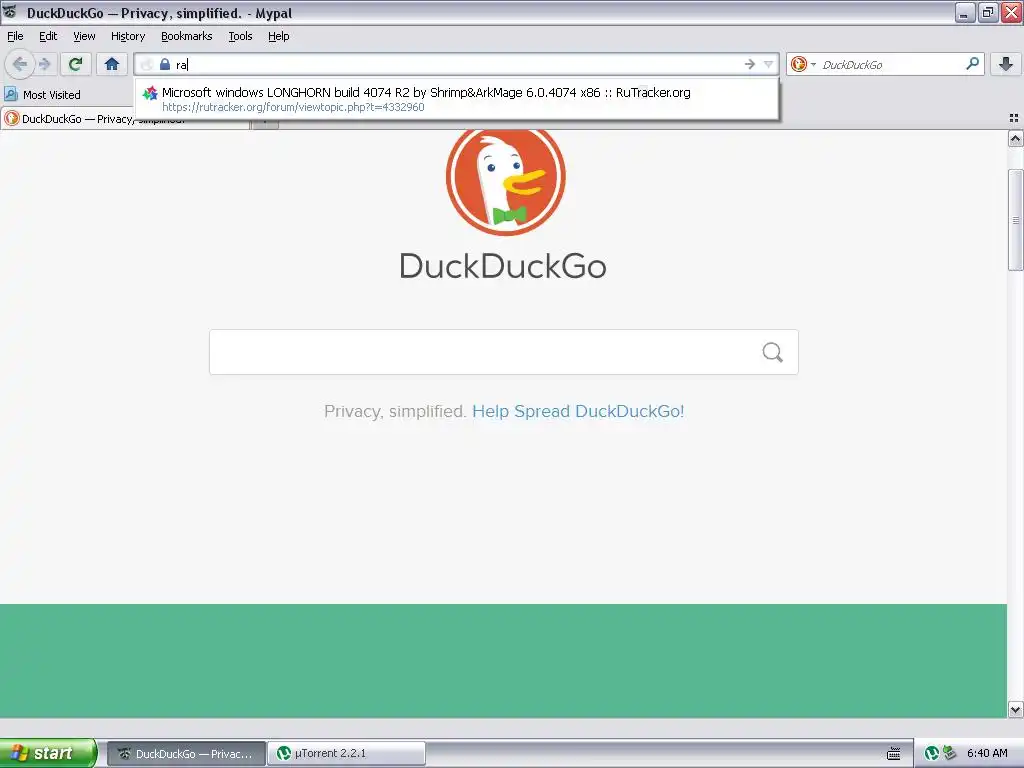Viewport: 1024px width, 768px height.
Task: Open the DuckDuckGo search engine selector
Action: click(803, 64)
